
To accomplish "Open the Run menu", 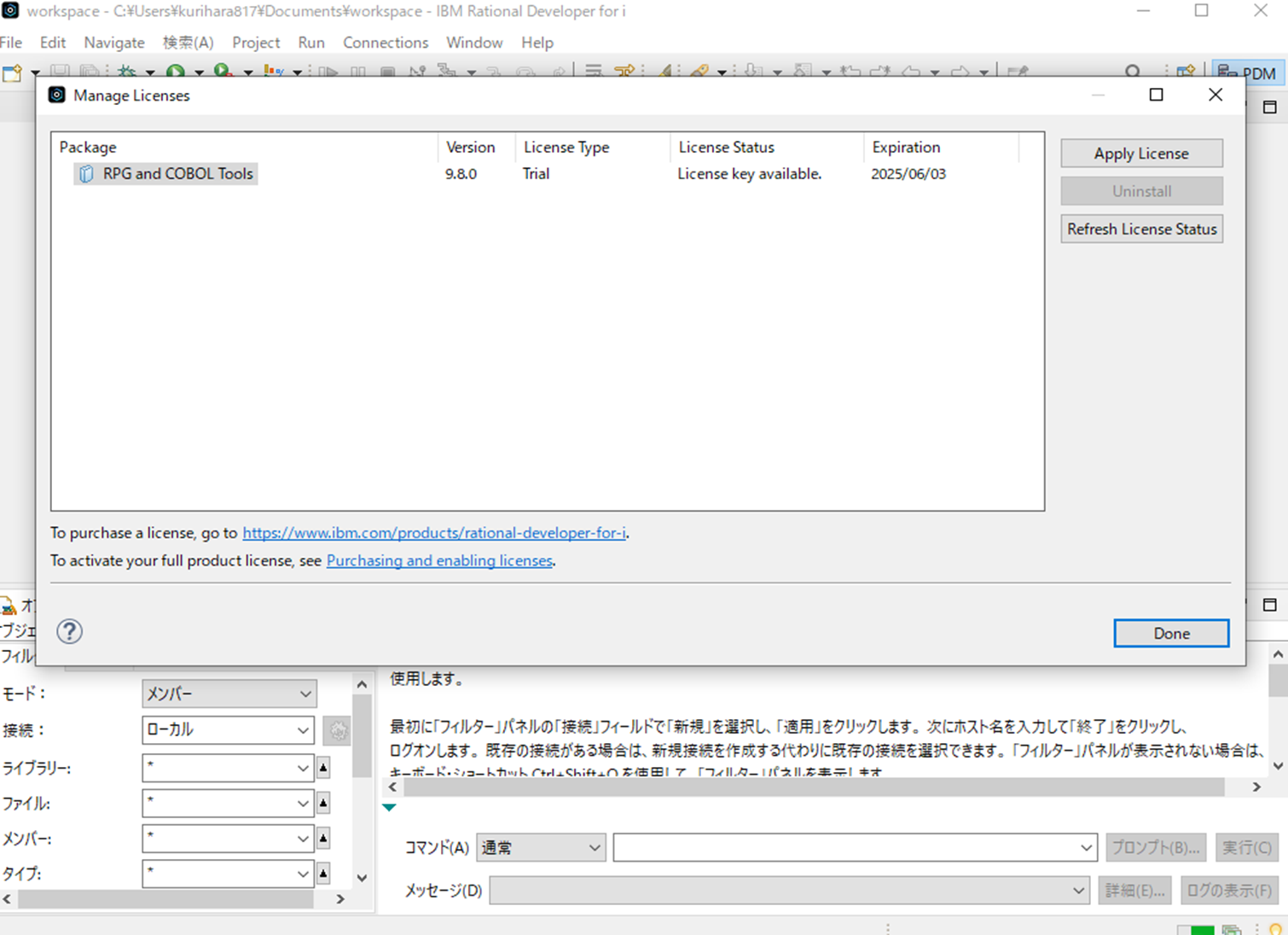I will tap(311, 42).
